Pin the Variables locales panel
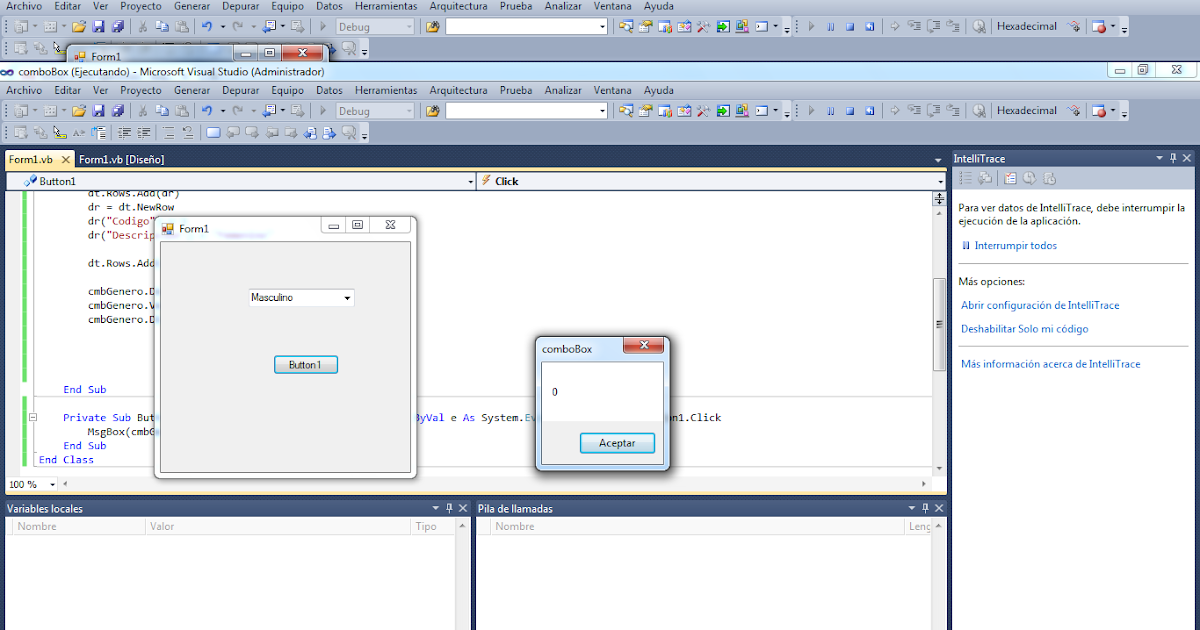The image size is (1200, 630). pyautogui.click(x=447, y=508)
